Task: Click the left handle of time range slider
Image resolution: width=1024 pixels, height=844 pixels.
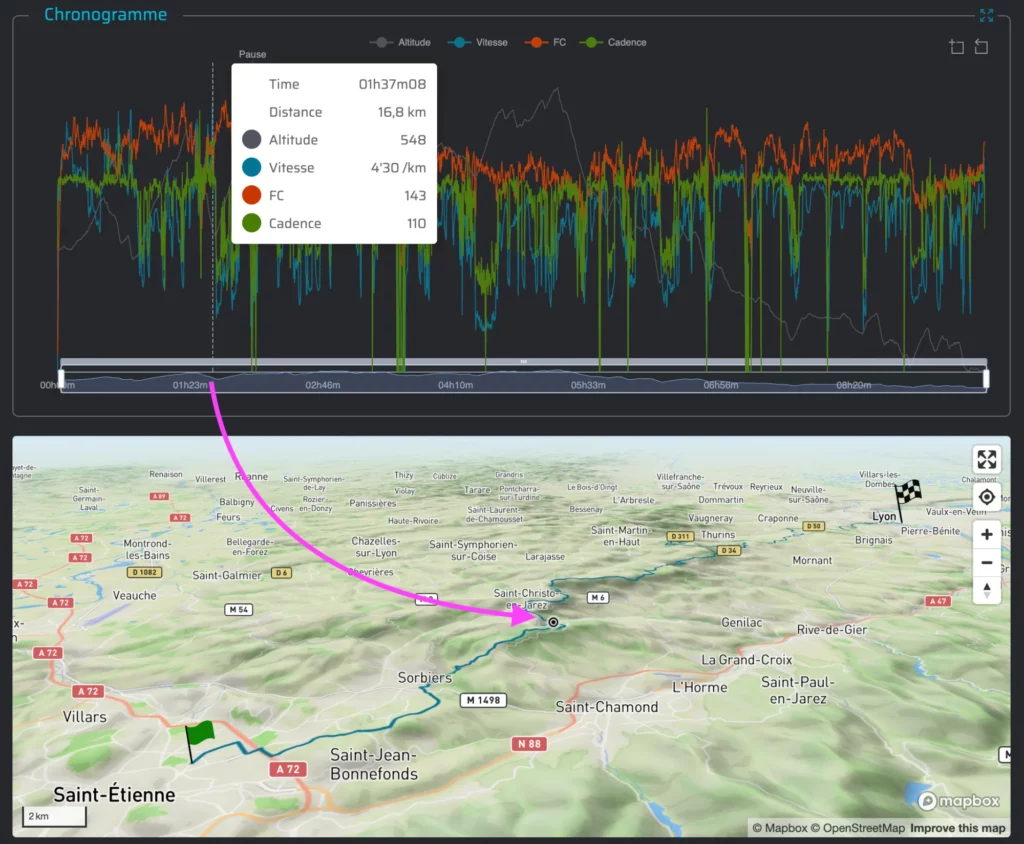Action: coord(61,378)
